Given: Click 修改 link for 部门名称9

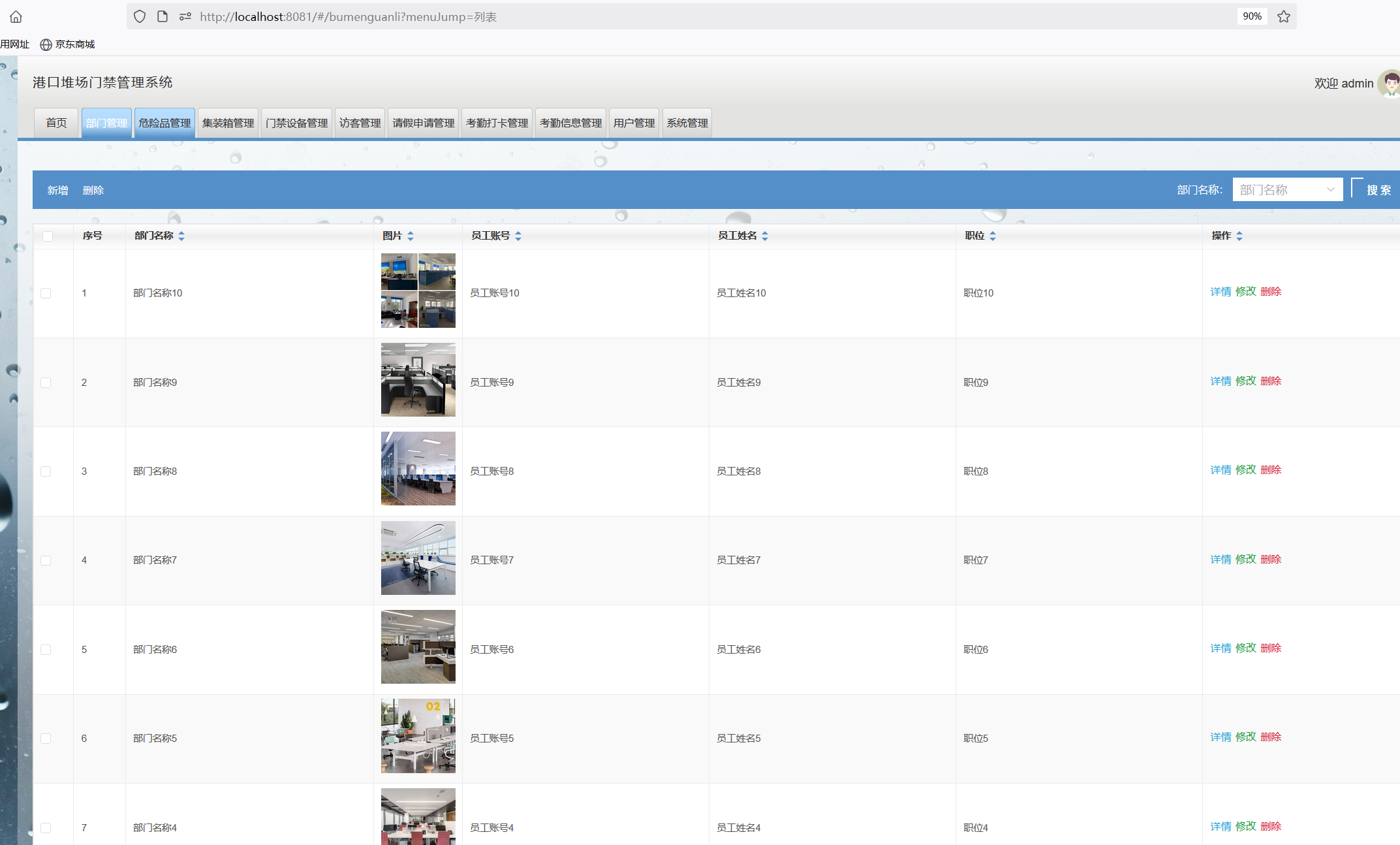Looking at the screenshot, I should click(1245, 381).
